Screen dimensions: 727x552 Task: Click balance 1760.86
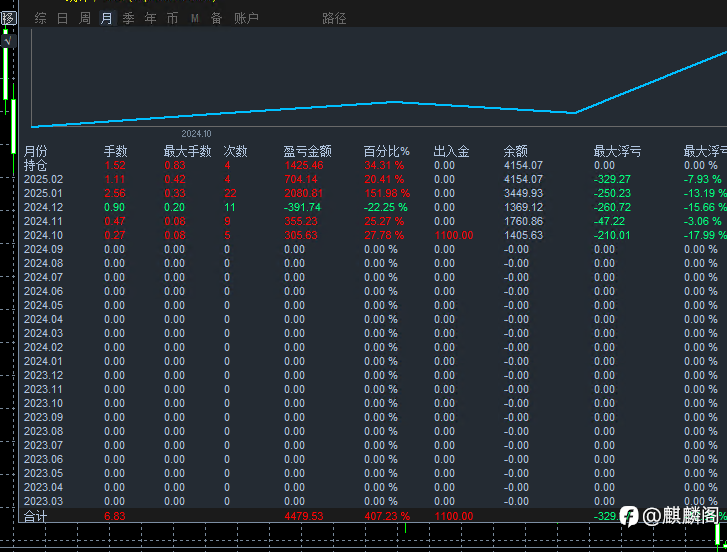coord(523,221)
